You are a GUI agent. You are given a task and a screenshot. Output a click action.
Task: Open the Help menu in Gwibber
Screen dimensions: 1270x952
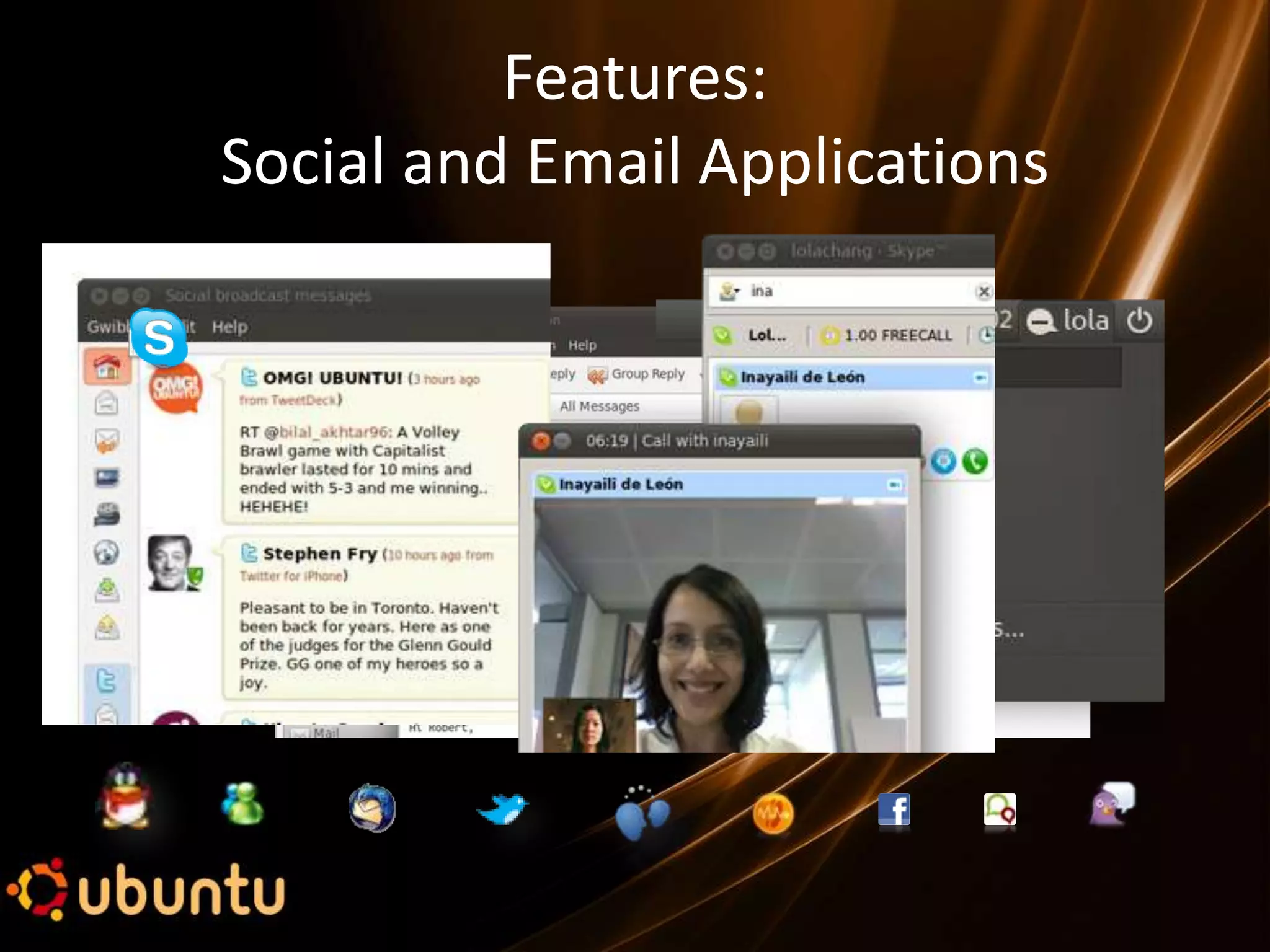(x=229, y=327)
